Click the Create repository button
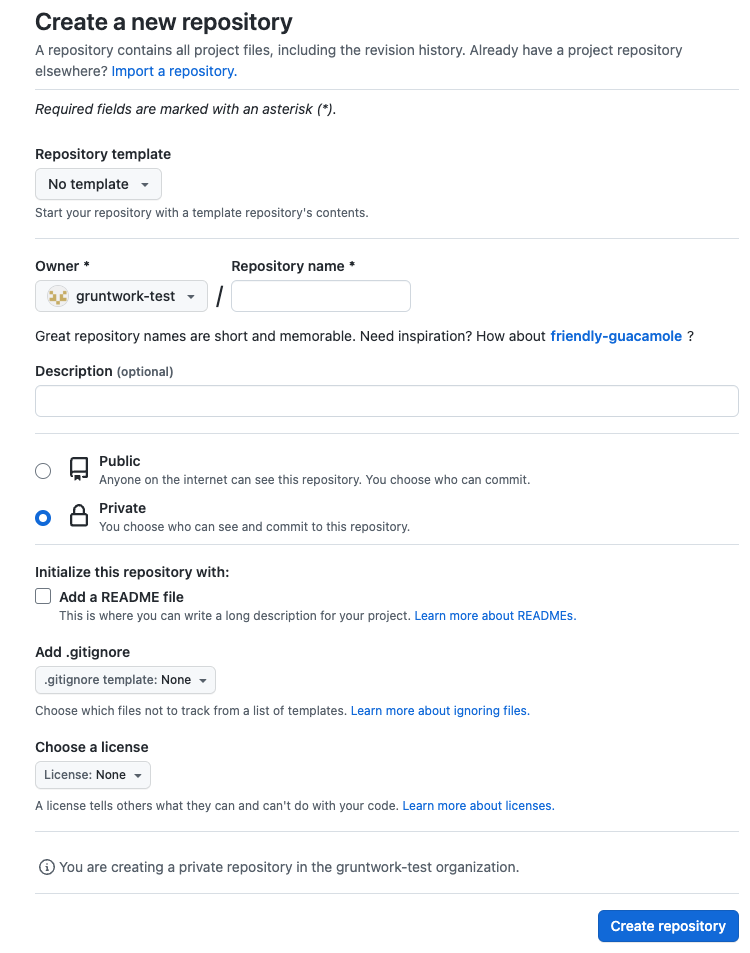Image resolution: width=750 pixels, height=953 pixels. (x=667, y=925)
